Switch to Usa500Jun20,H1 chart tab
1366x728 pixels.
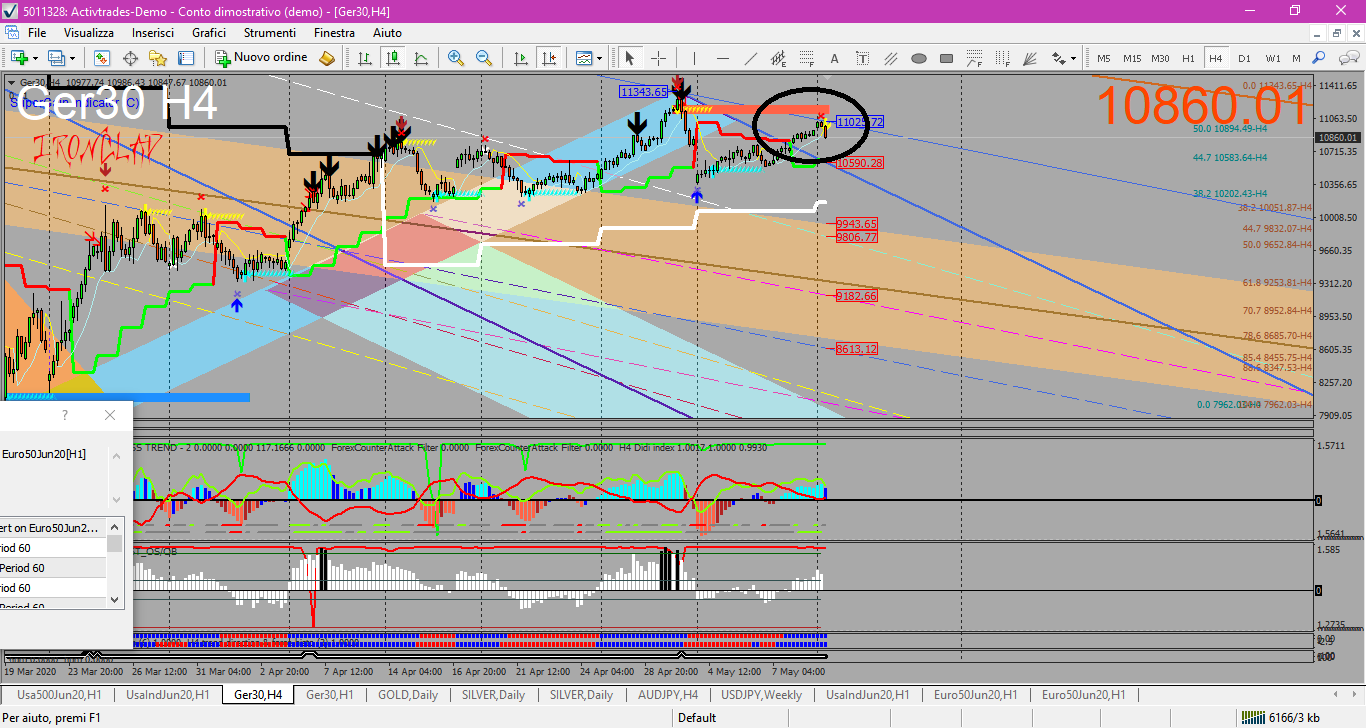pos(59,694)
